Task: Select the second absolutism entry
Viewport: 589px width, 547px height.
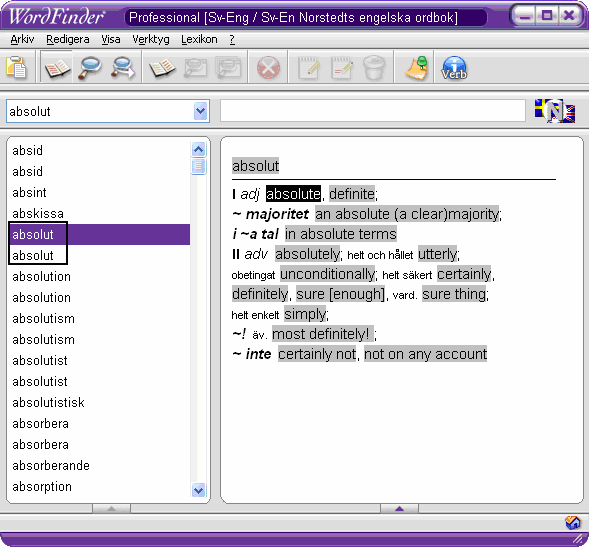Action: pyautogui.click(x=99, y=340)
